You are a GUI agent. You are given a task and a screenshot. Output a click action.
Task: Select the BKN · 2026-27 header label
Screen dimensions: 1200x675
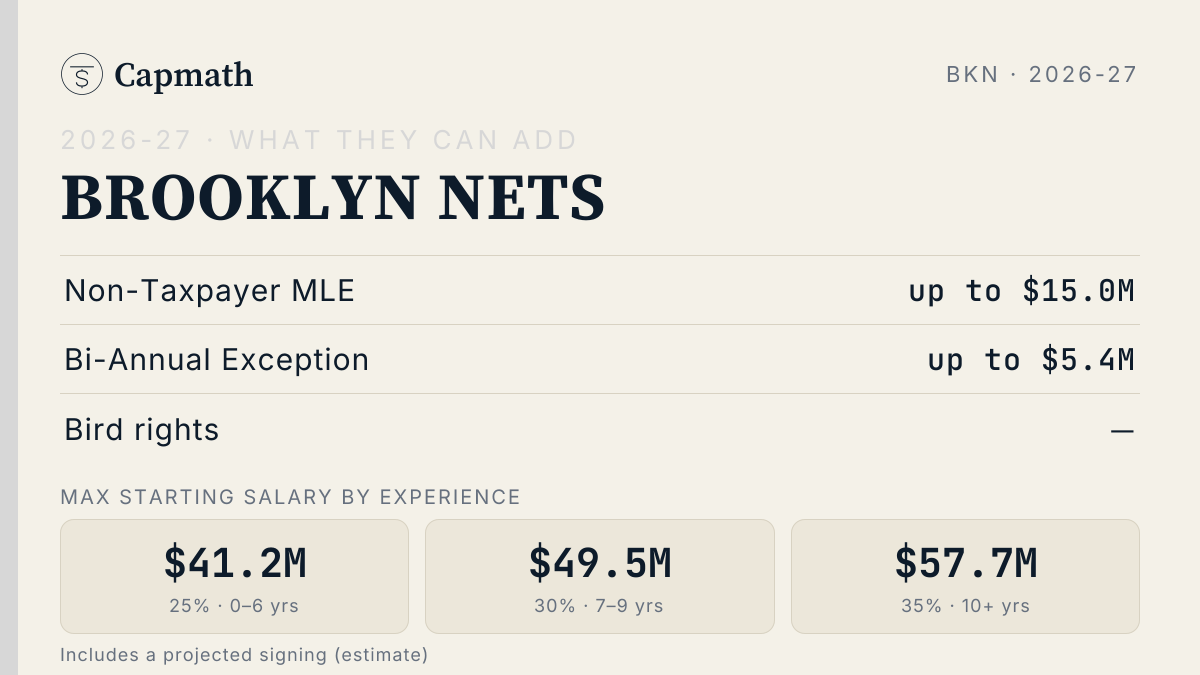point(1042,74)
